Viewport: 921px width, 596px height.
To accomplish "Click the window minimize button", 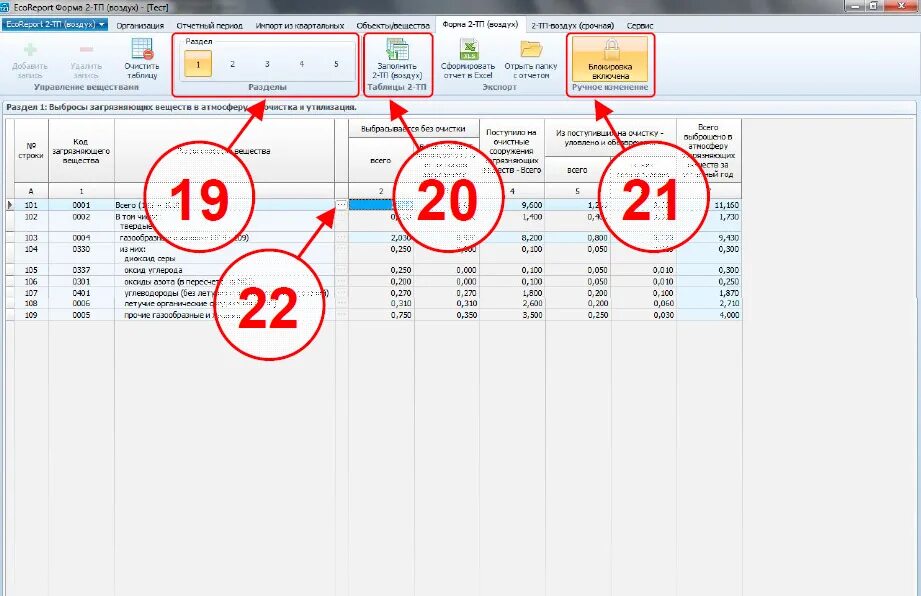I will point(856,6).
